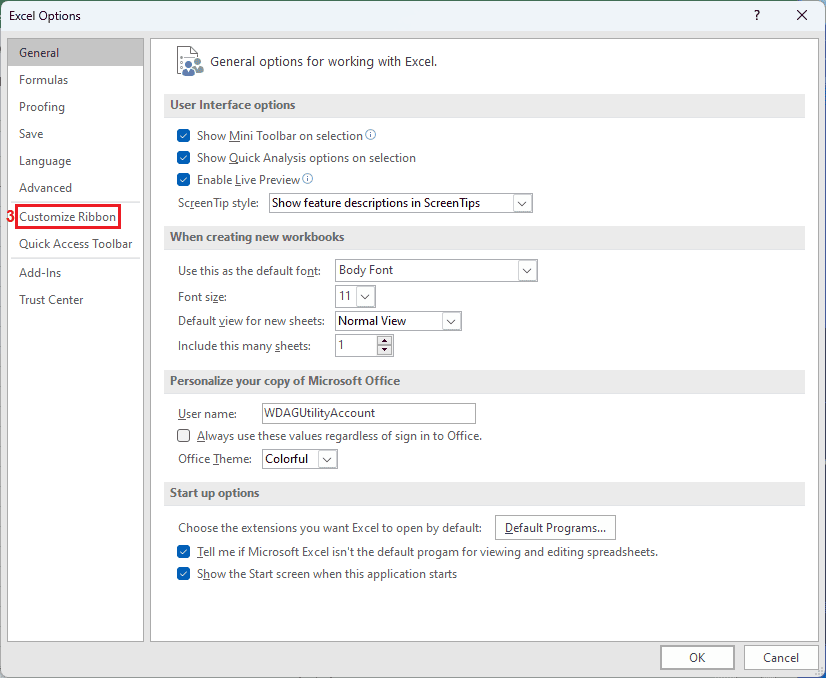Image resolution: width=826 pixels, height=678 pixels.
Task: Open Quick Access Toolbar category
Action: 76,244
